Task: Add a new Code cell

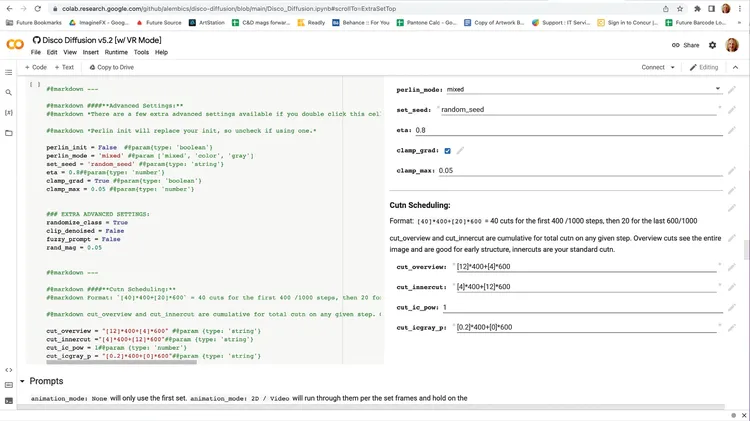Action: pyautogui.click(x=36, y=67)
